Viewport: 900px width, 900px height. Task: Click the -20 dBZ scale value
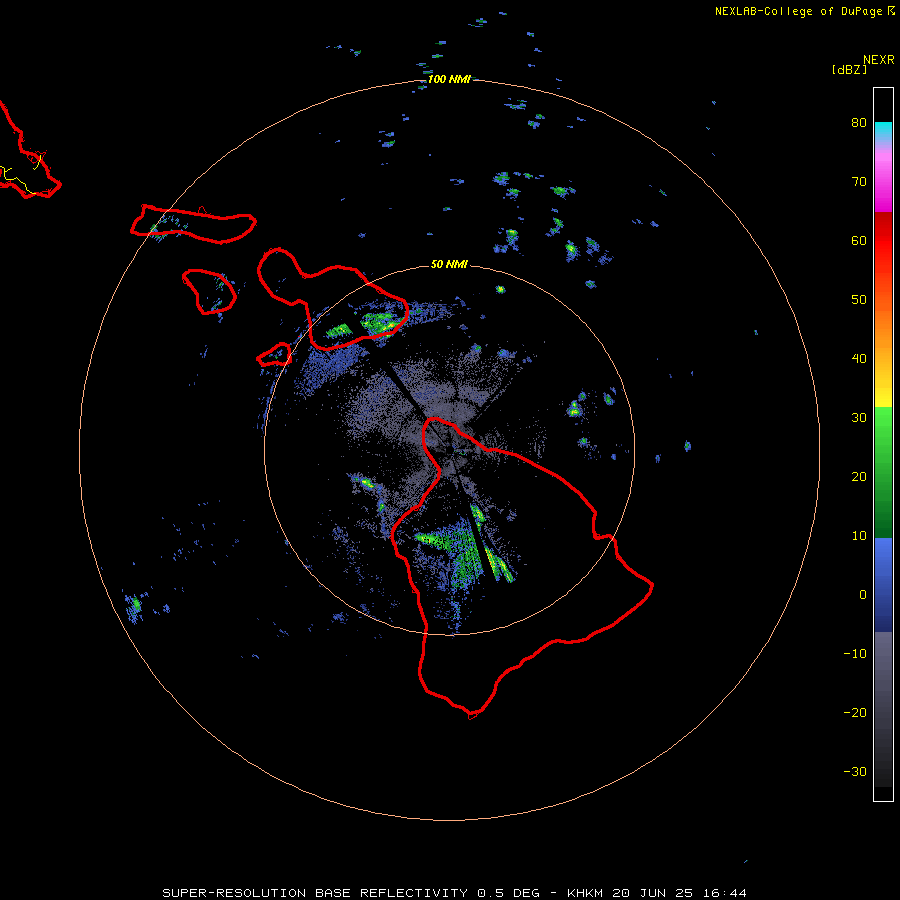click(855, 712)
